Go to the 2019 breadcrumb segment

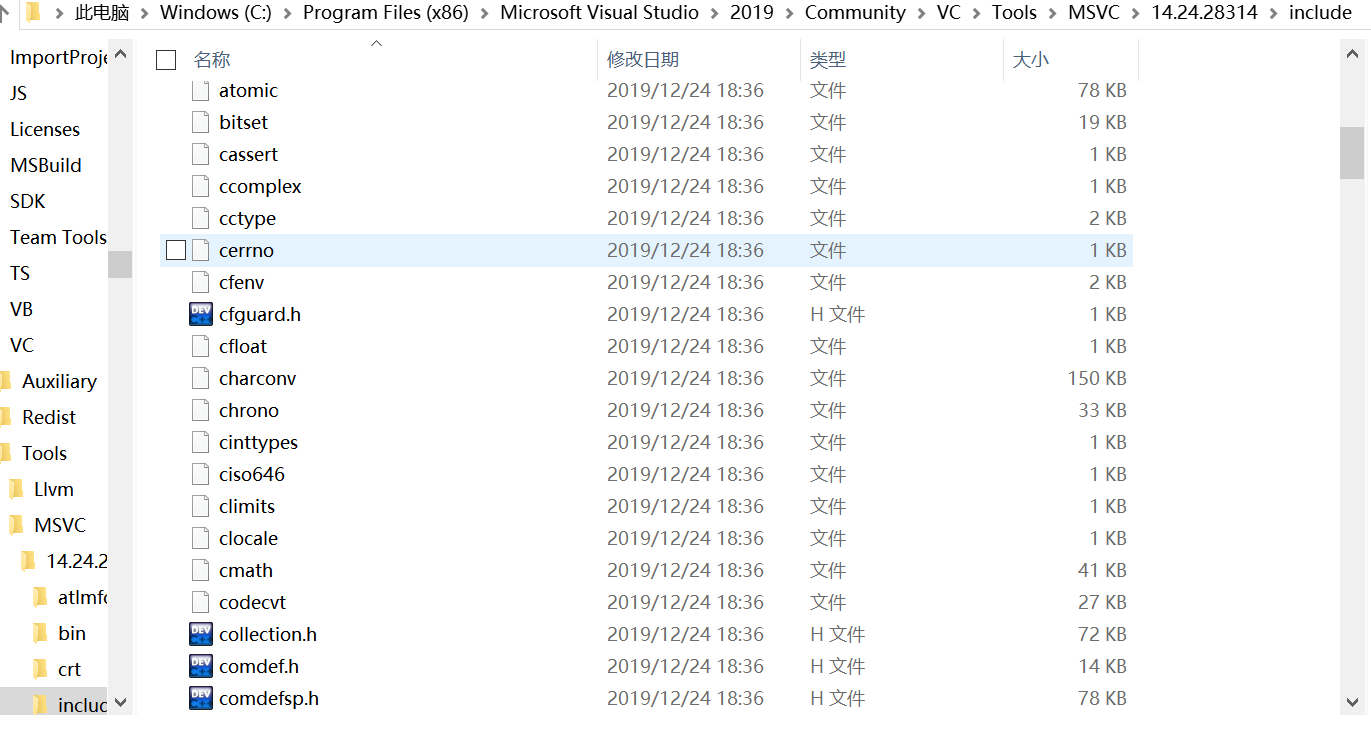click(752, 13)
